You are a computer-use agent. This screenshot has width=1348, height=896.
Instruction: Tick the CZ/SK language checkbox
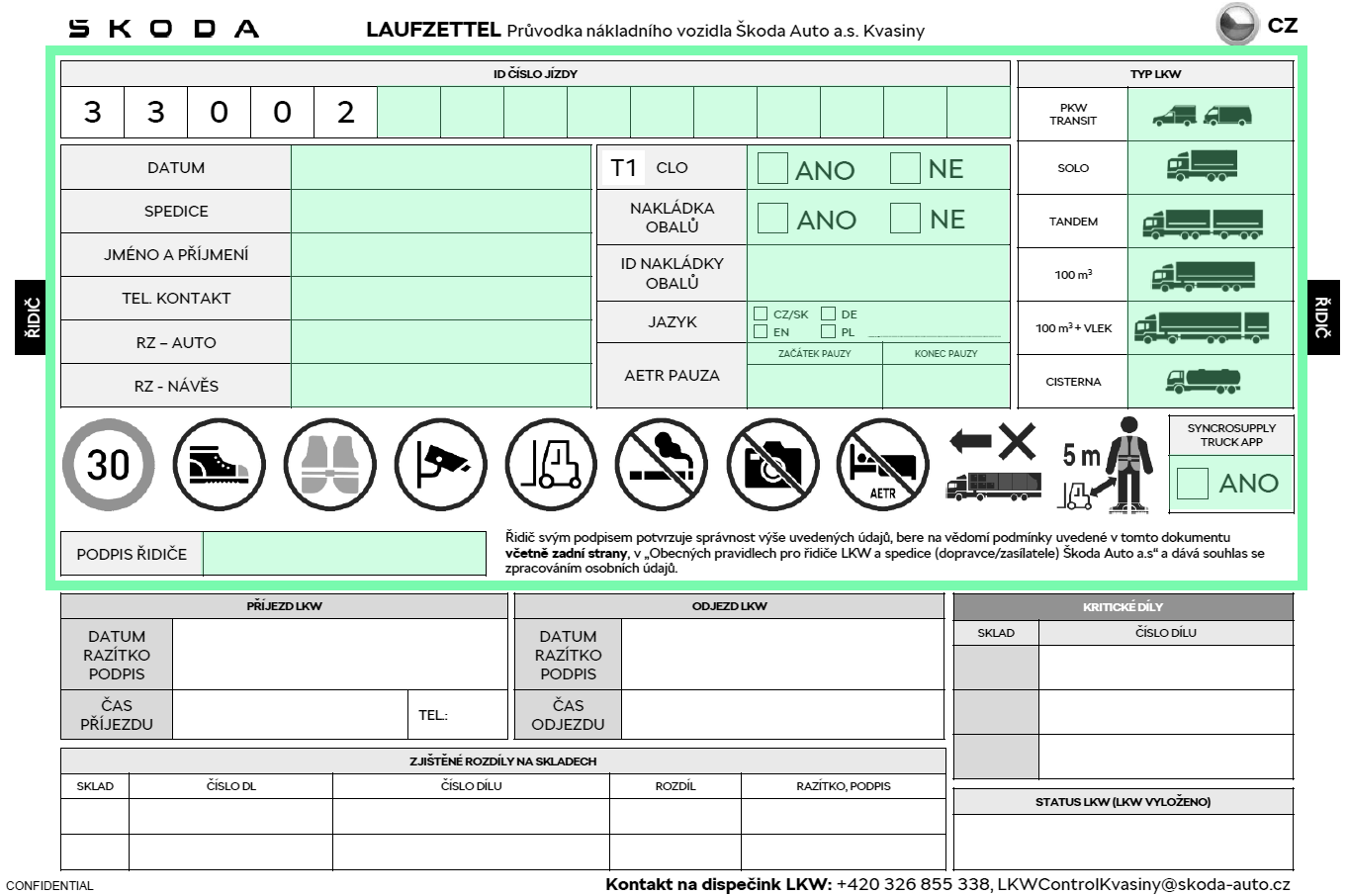[761, 314]
